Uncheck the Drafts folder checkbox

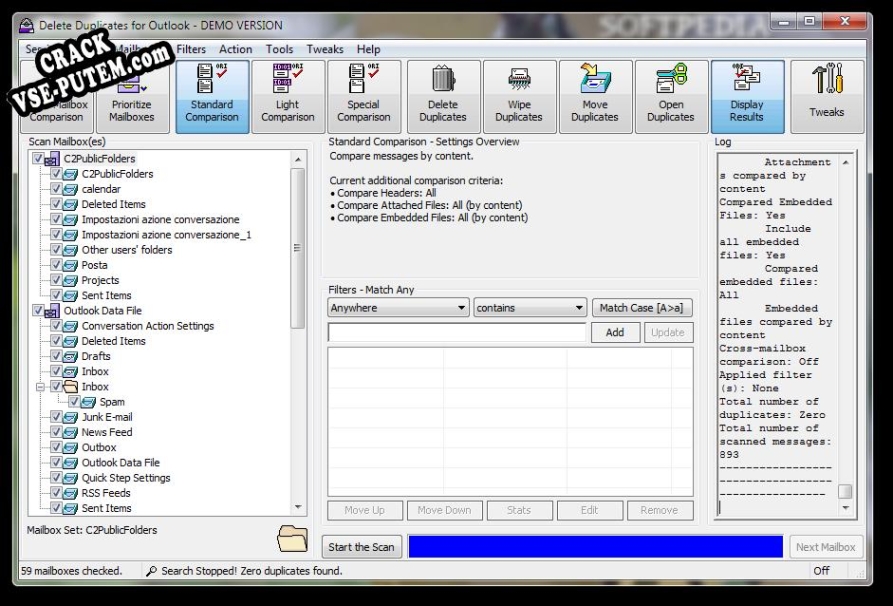pos(56,356)
